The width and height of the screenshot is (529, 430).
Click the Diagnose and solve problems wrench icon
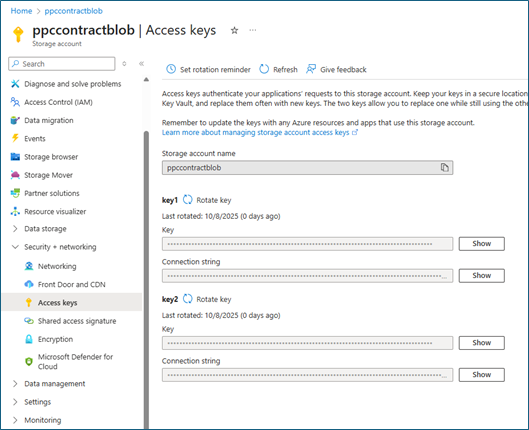[x=15, y=84]
